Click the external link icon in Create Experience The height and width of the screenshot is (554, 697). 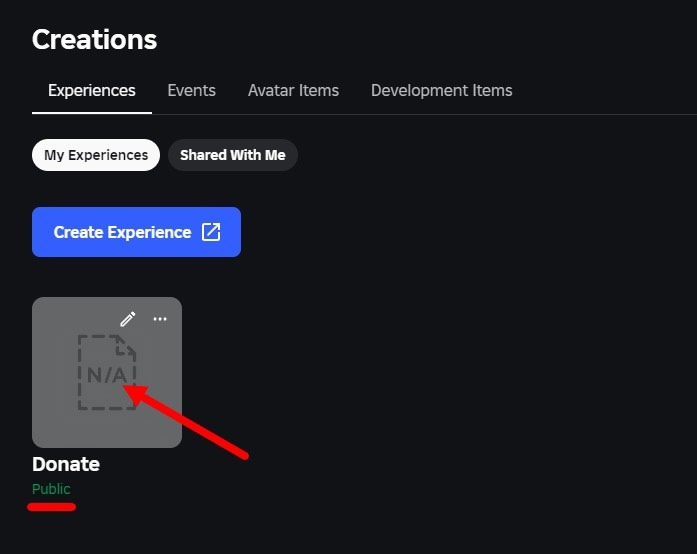coord(211,232)
